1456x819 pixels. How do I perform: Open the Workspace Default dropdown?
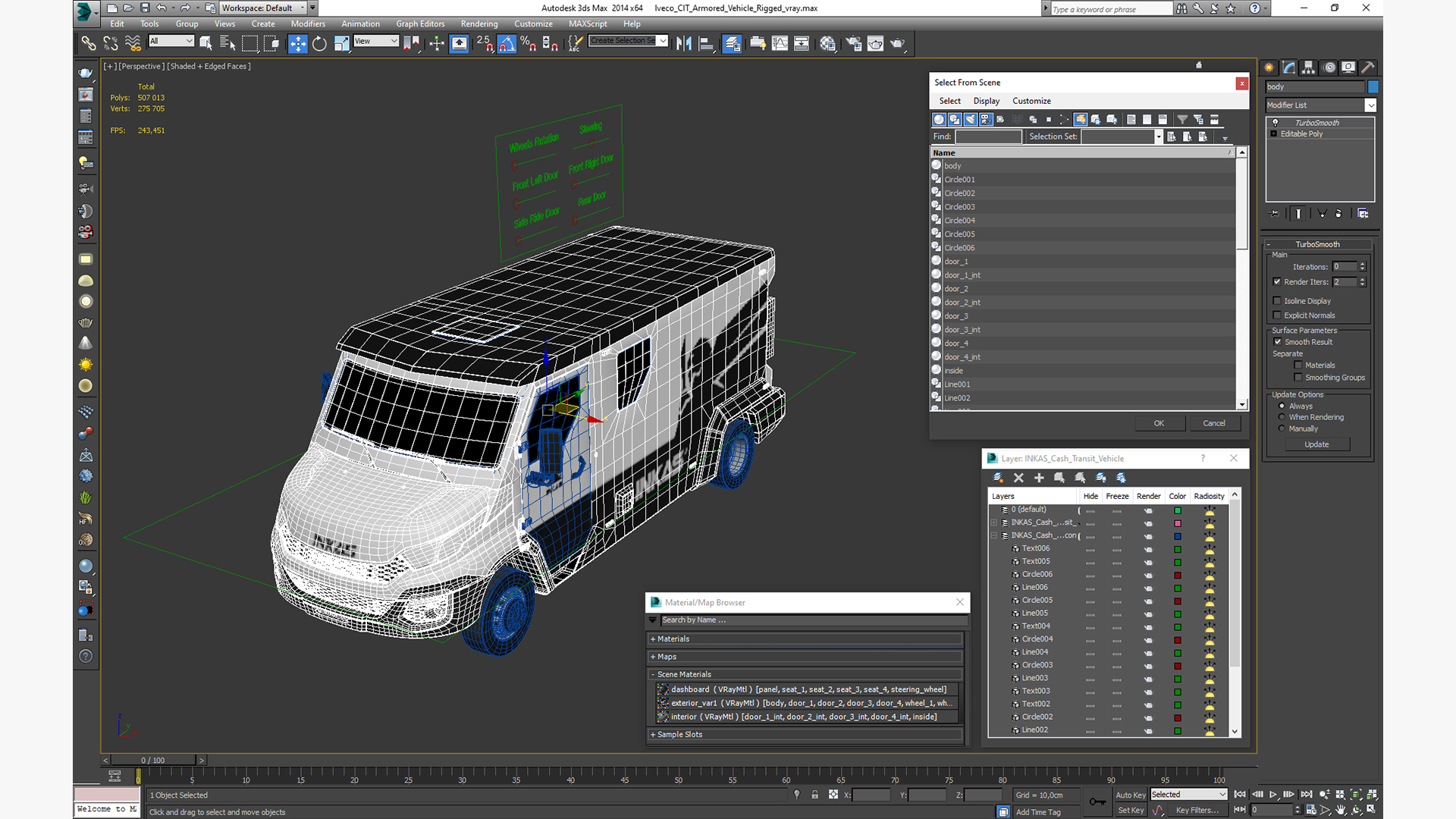(268, 8)
